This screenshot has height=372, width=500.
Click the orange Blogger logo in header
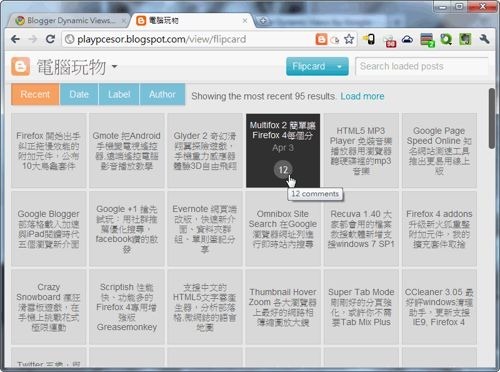pyautogui.click(x=21, y=66)
